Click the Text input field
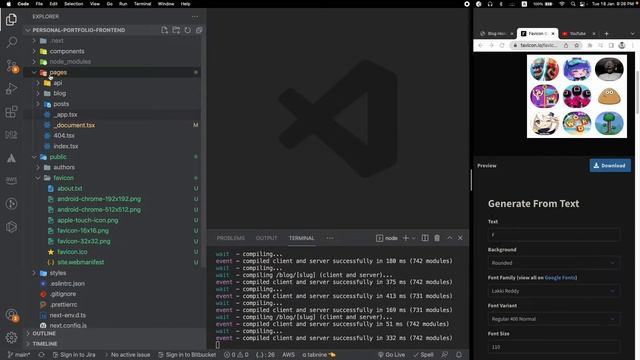 [x=554, y=235]
